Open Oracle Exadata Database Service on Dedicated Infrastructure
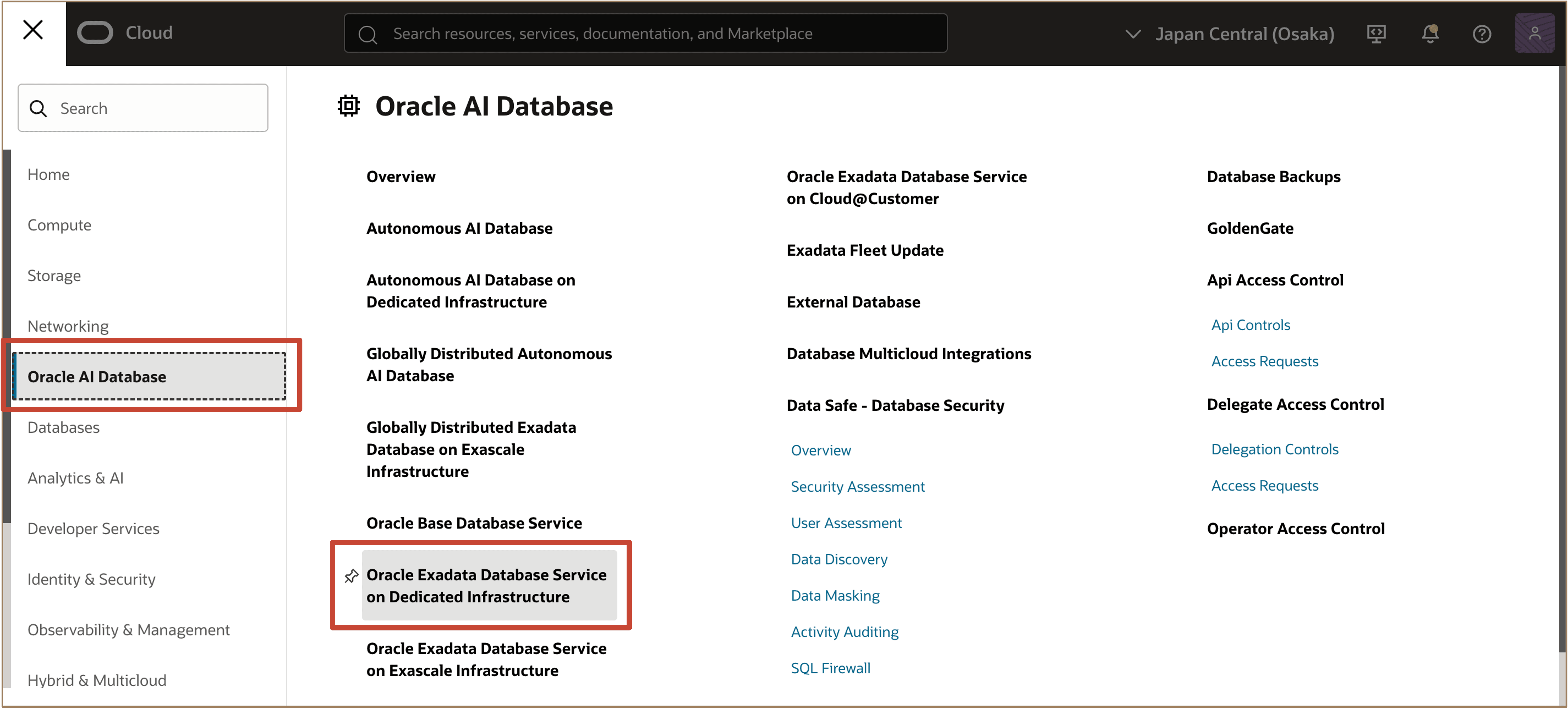 click(x=486, y=585)
